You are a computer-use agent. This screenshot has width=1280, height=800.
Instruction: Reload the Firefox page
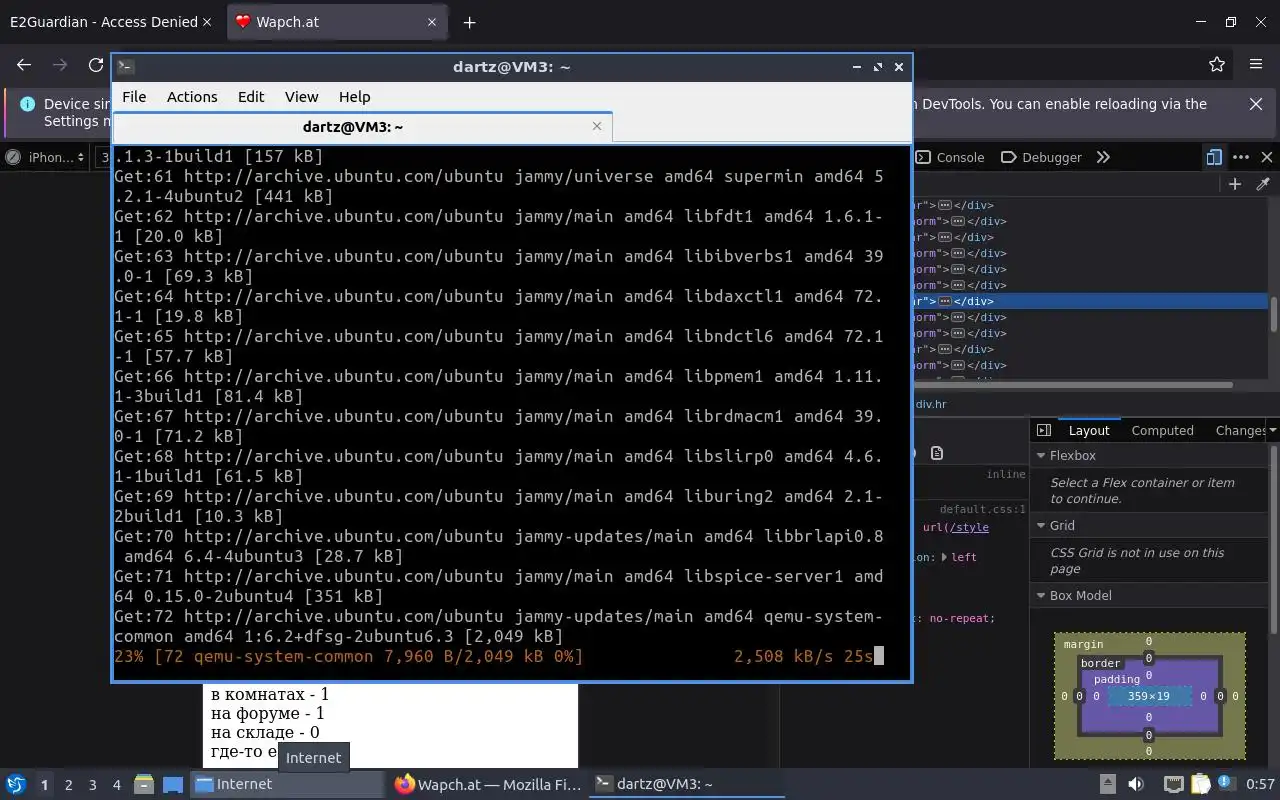[x=95, y=64]
